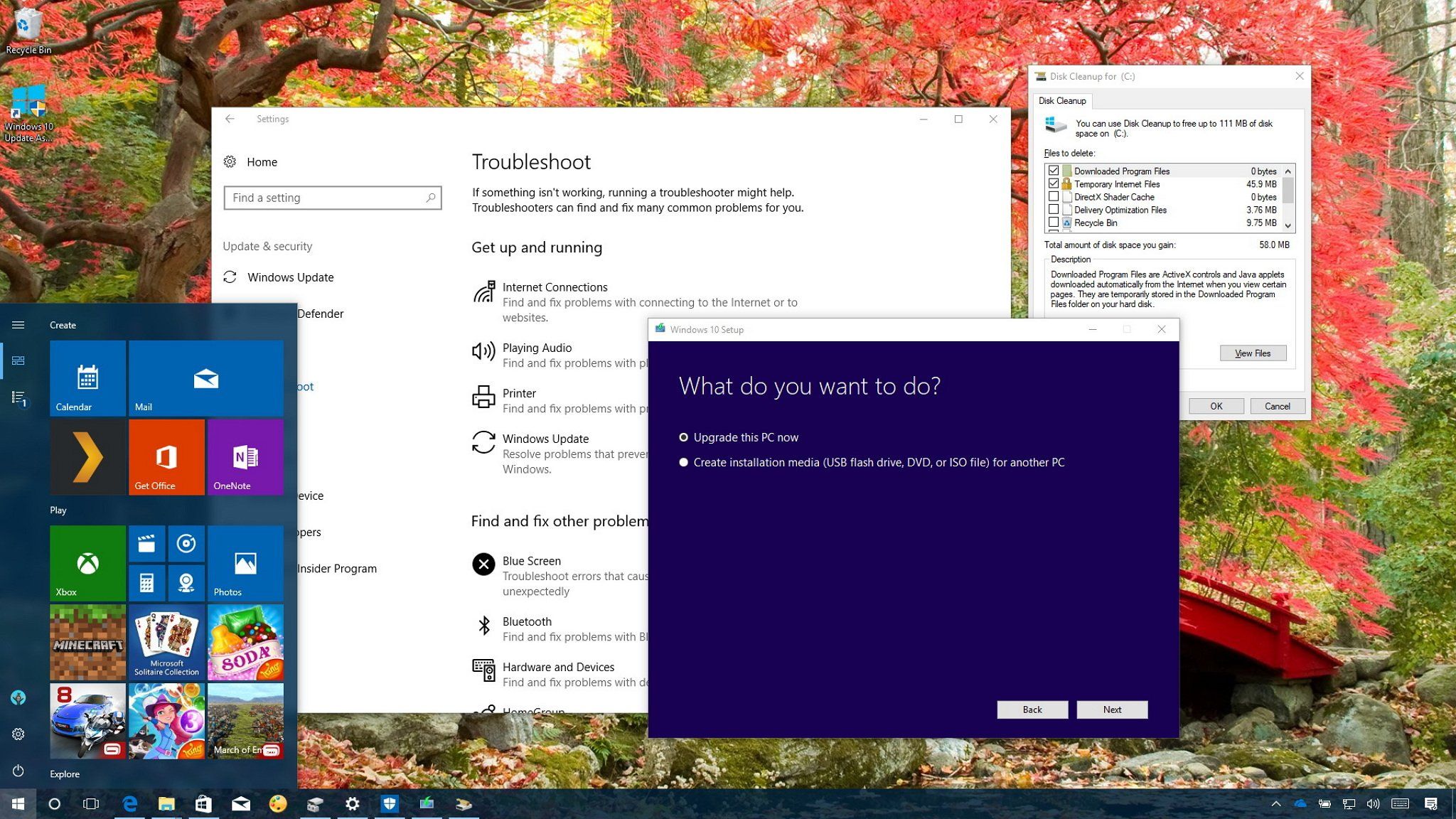Go to Settings Home
The image size is (1456, 819).
pyautogui.click(x=250, y=162)
